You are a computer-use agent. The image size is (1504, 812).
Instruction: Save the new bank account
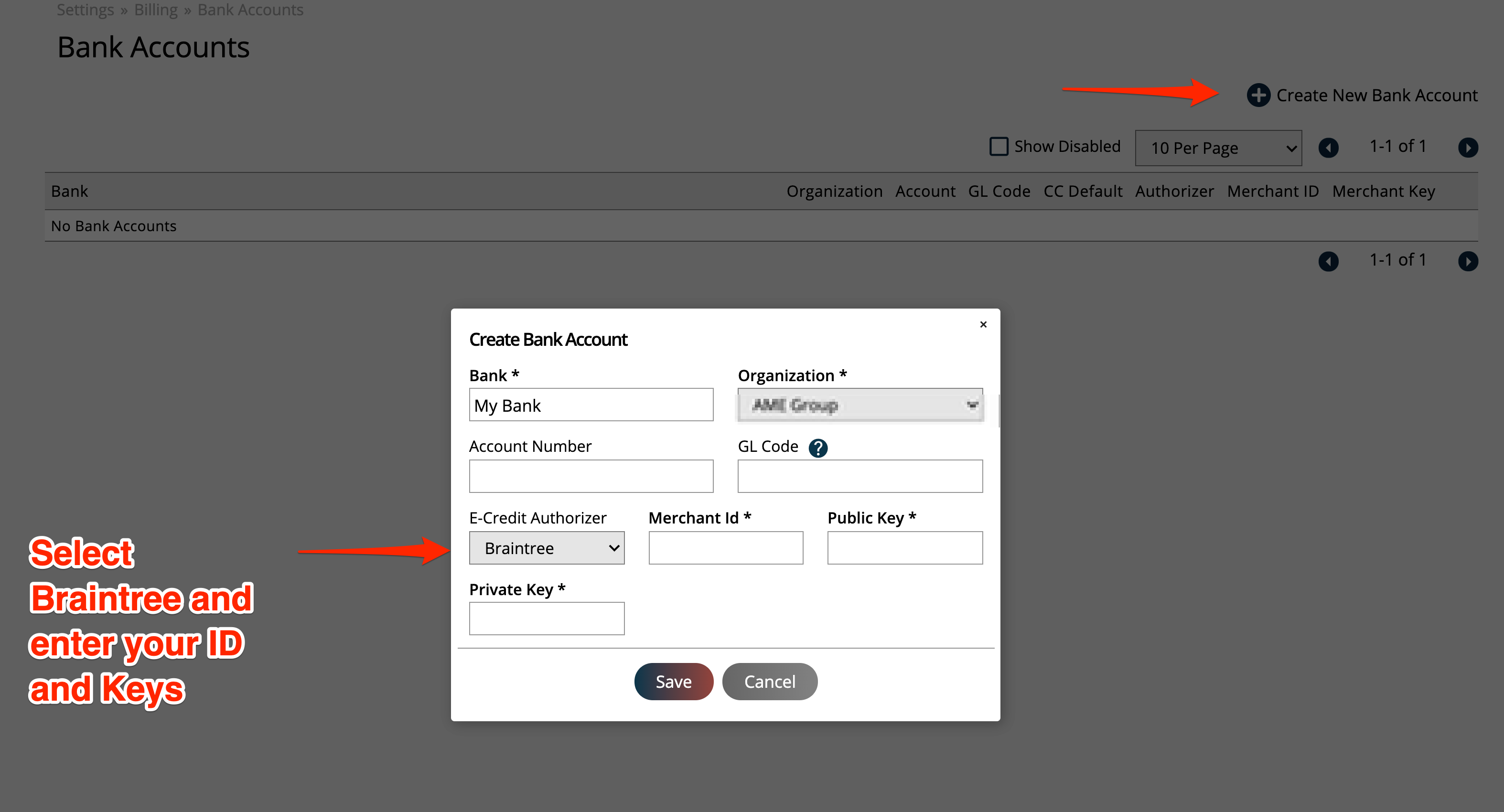pos(673,681)
